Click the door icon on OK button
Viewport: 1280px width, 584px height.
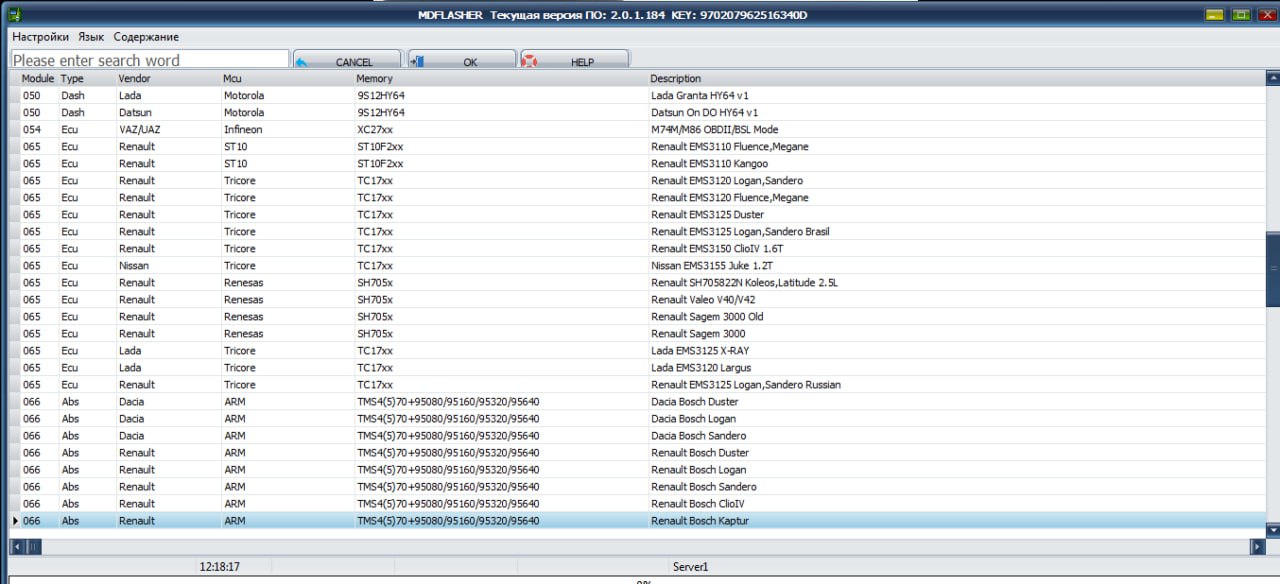(417, 62)
